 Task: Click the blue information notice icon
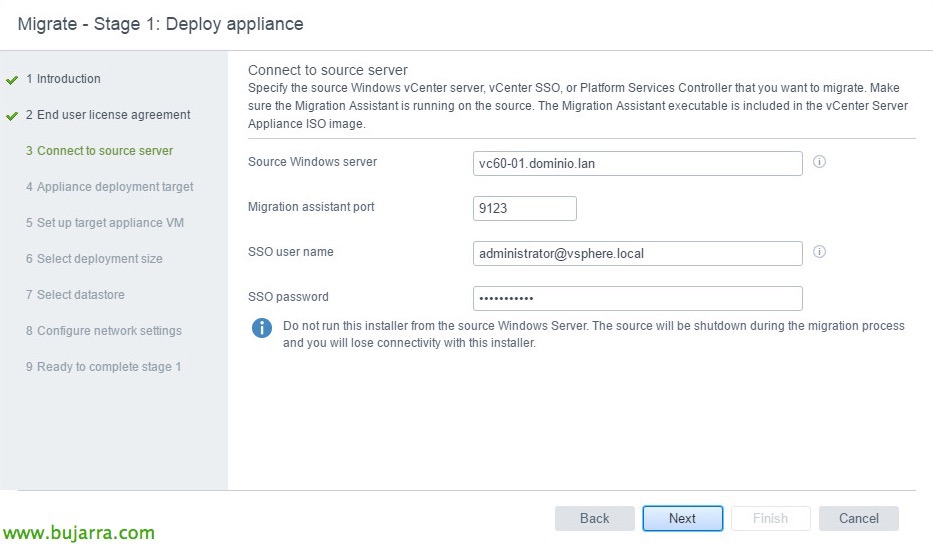(262, 328)
